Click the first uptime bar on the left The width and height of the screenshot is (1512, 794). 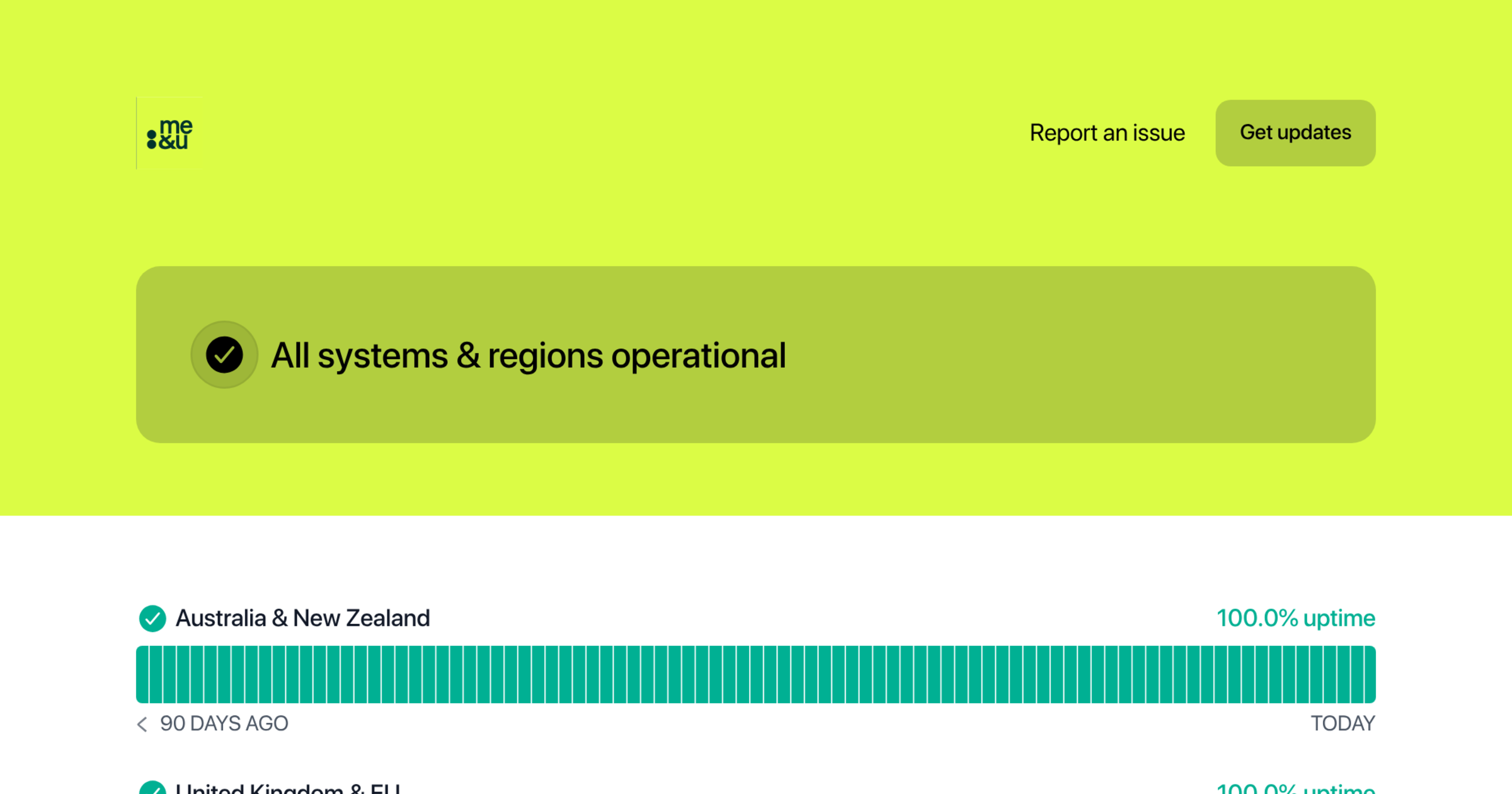(x=142, y=674)
